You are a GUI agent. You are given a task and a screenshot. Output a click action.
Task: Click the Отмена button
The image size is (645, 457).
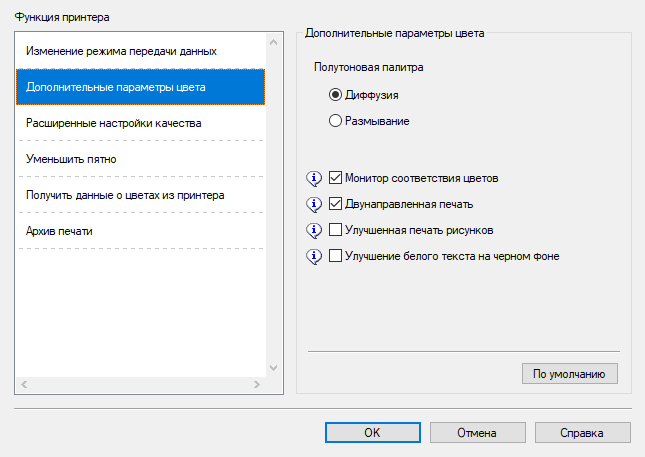tap(477, 433)
